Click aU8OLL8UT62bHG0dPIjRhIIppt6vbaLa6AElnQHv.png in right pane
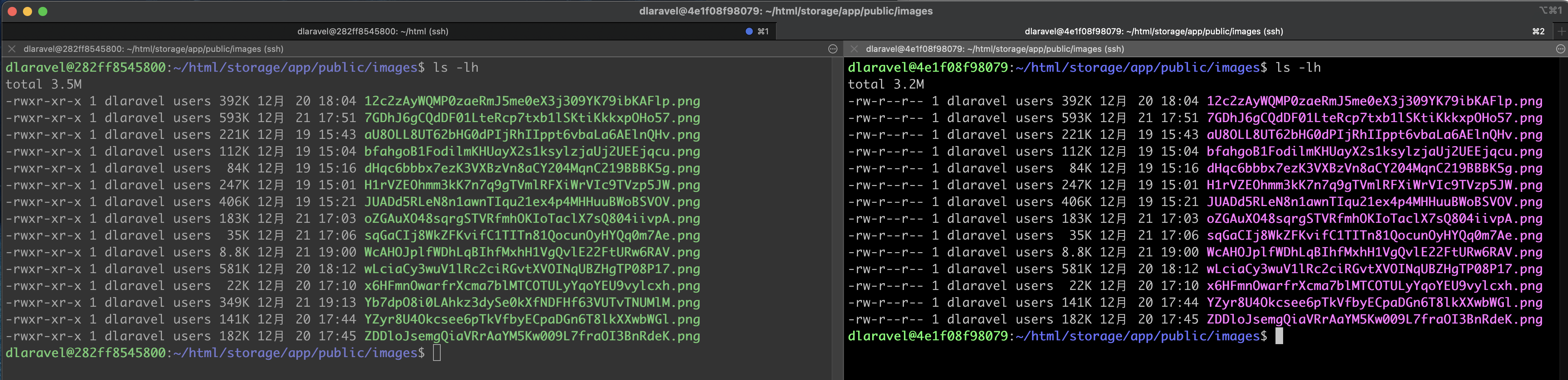This screenshot has height=380, width=1568. pyautogui.click(x=1374, y=134)
